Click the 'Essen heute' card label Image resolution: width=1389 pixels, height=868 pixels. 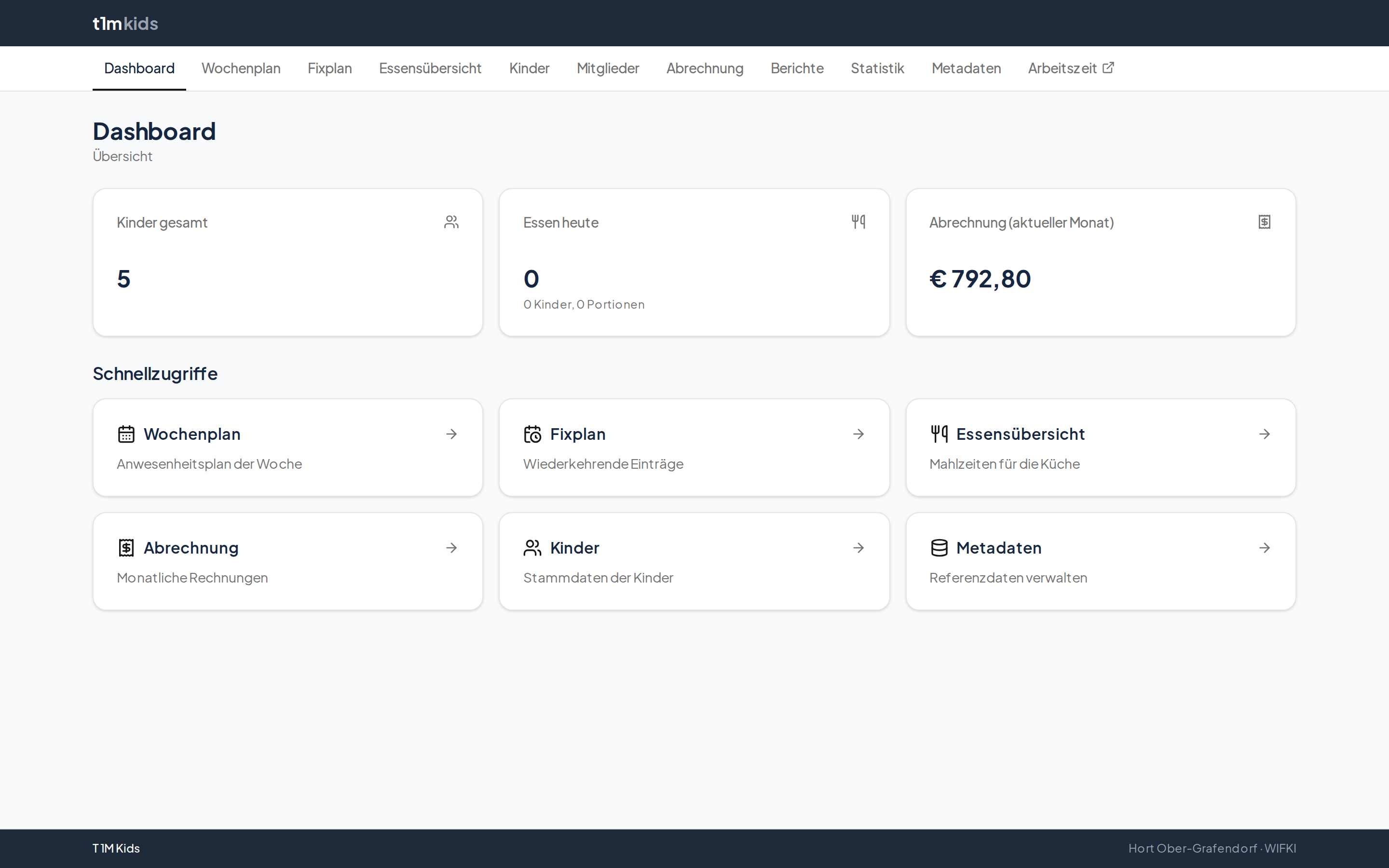click(560, 222)
